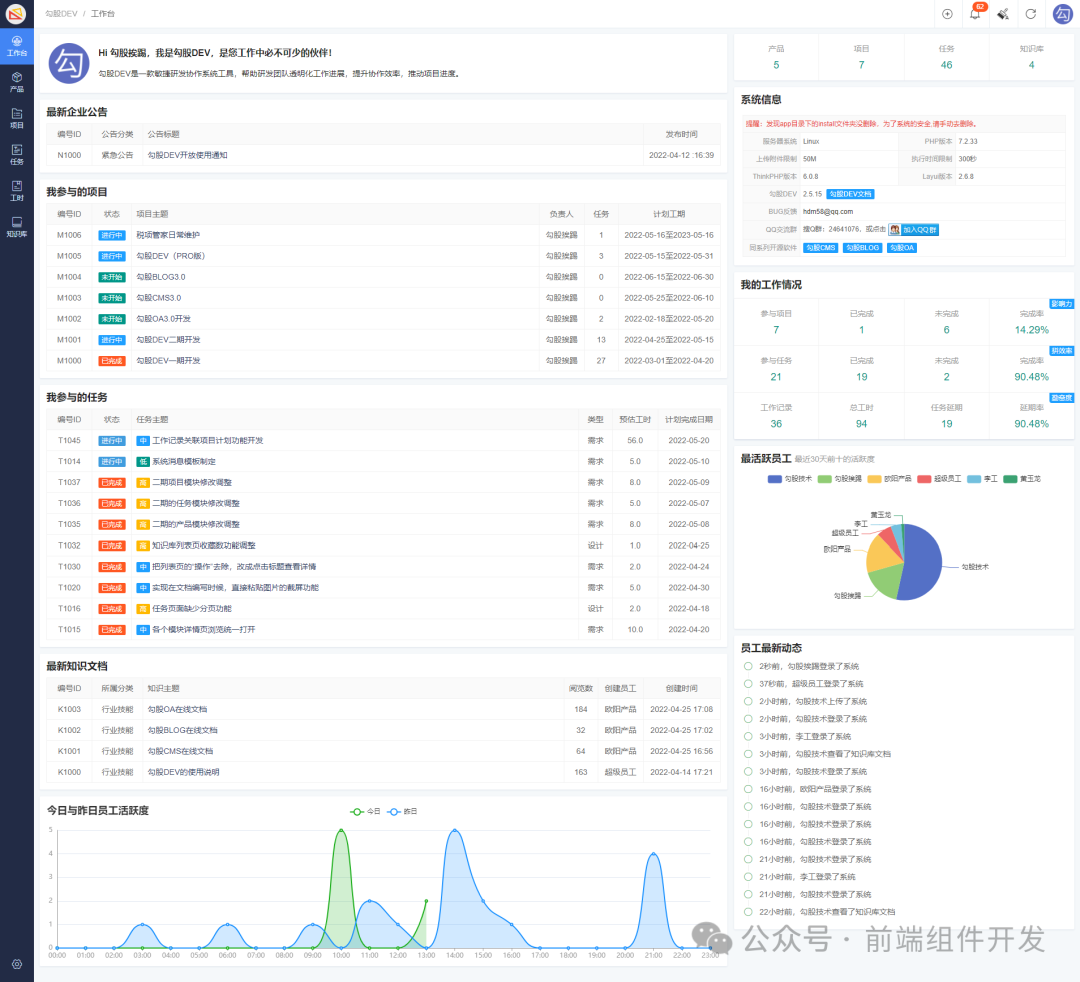Open the 勾股OA link

[902, 248]
